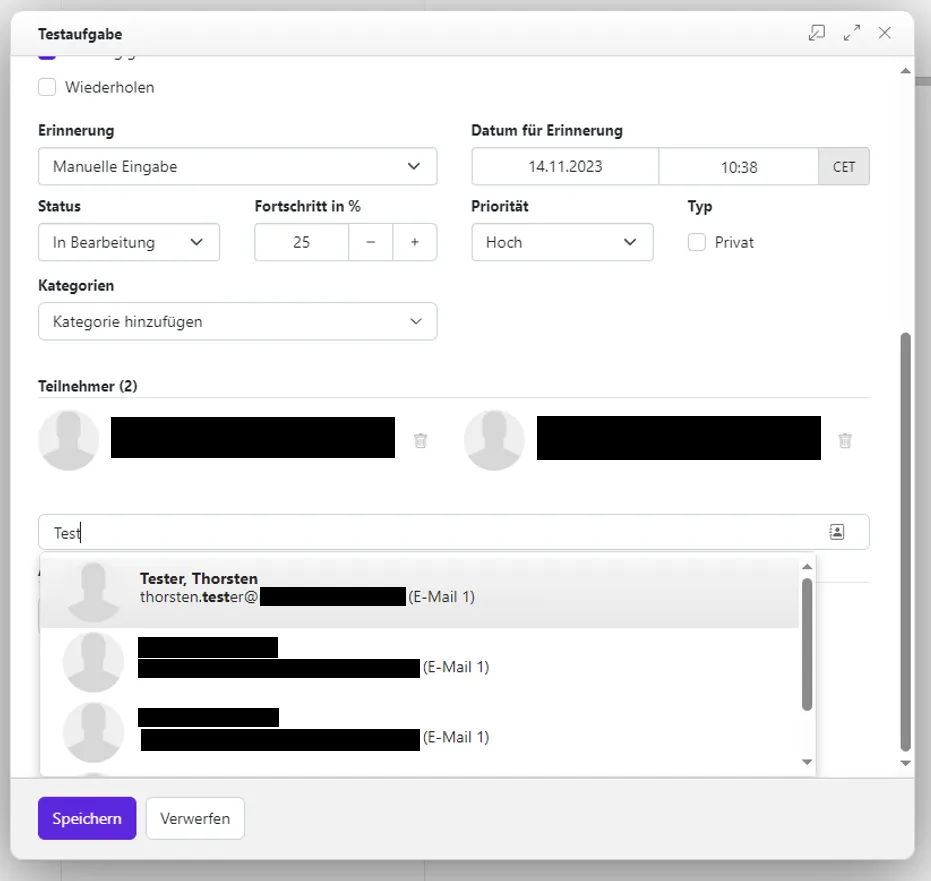Open the Erinnerung dropdown
The image size is (931, 881).
[237, 167]
